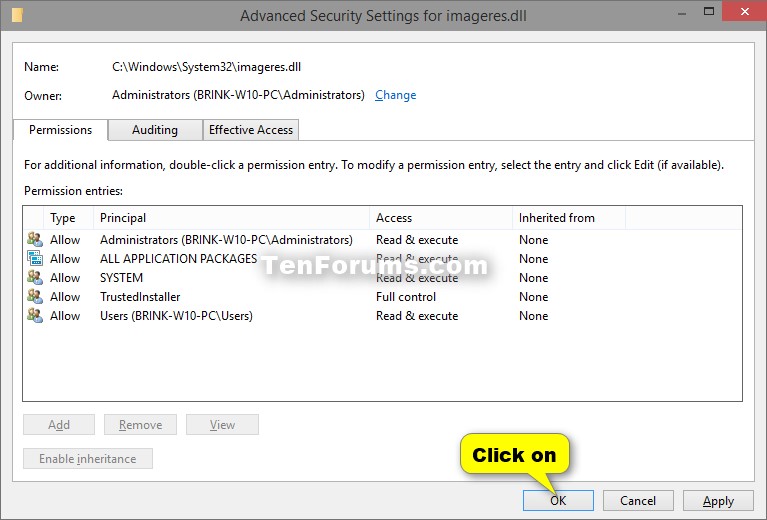
Task: Click the TrustedInstaller entry user-group icon
Action: [x=35, y=296]
